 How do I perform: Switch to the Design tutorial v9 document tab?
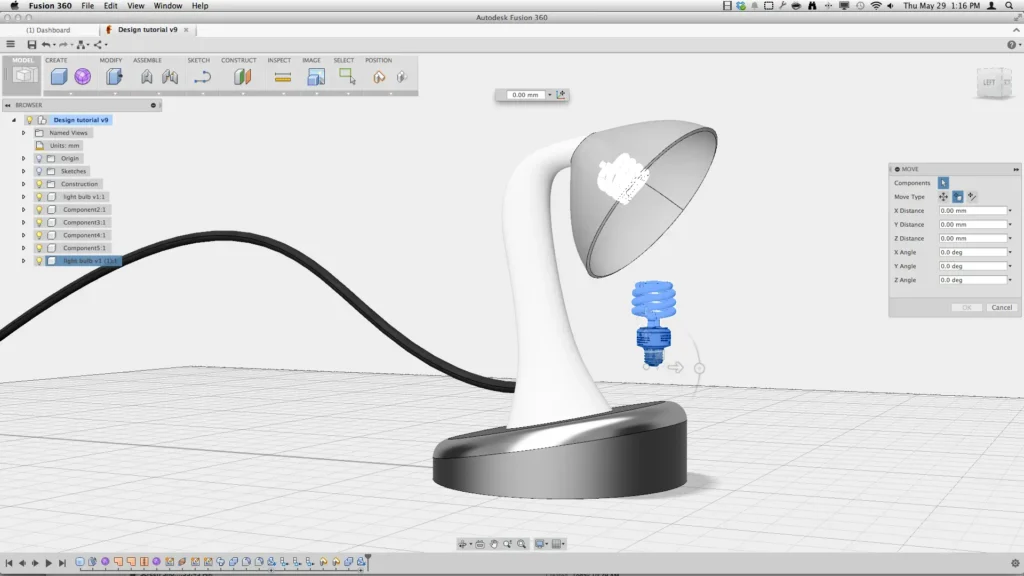coord(148,30)
